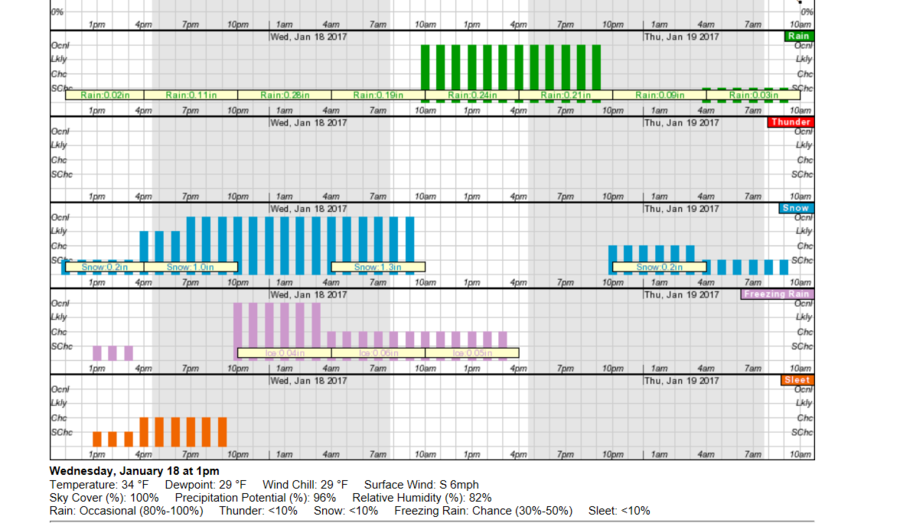This screenshot has width=900, height=523.
Task: Select the Snow:1.3in accumulation label
Action: coord(378,267)
